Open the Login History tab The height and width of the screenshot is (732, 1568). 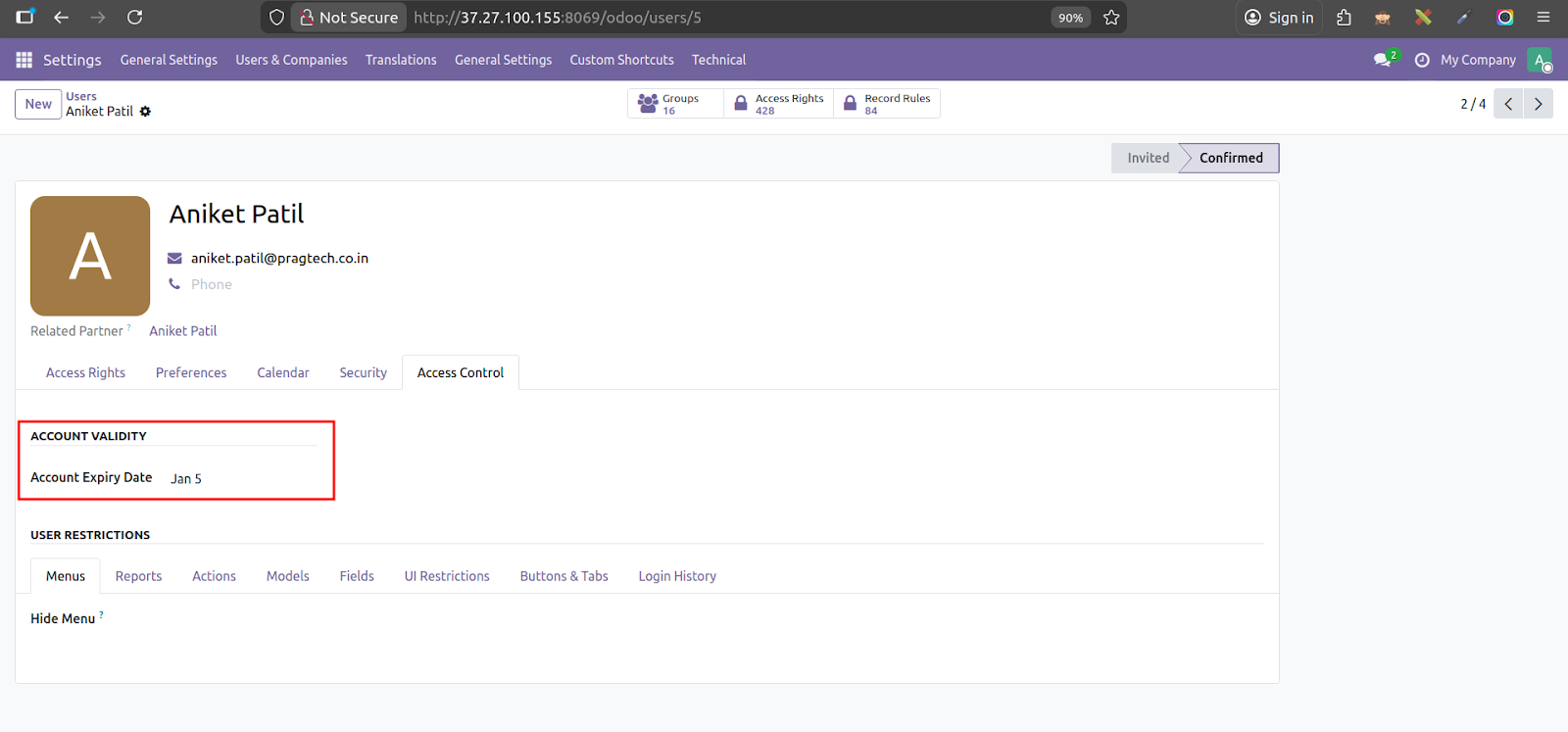(677, 576)
